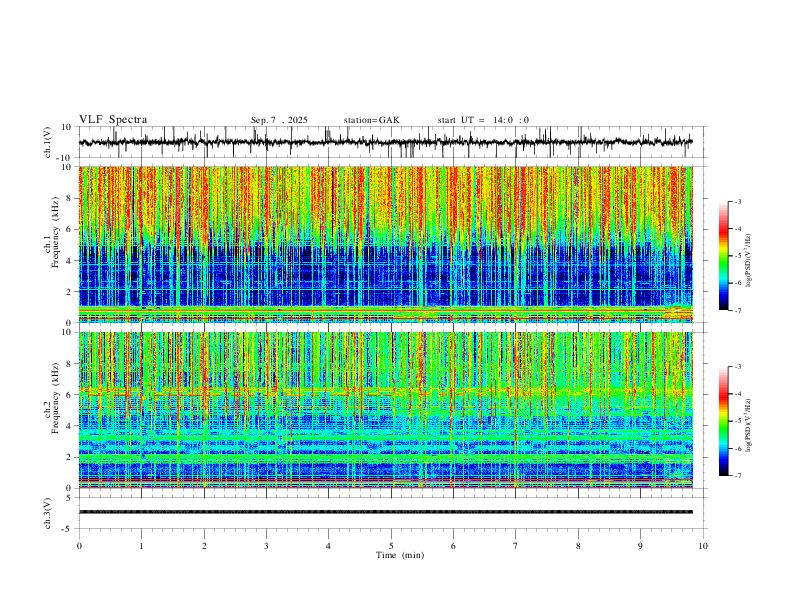This screenshot has height=612, width=792.
Task: Click the time axis tick label "4"
Action: tap(328, 546)
